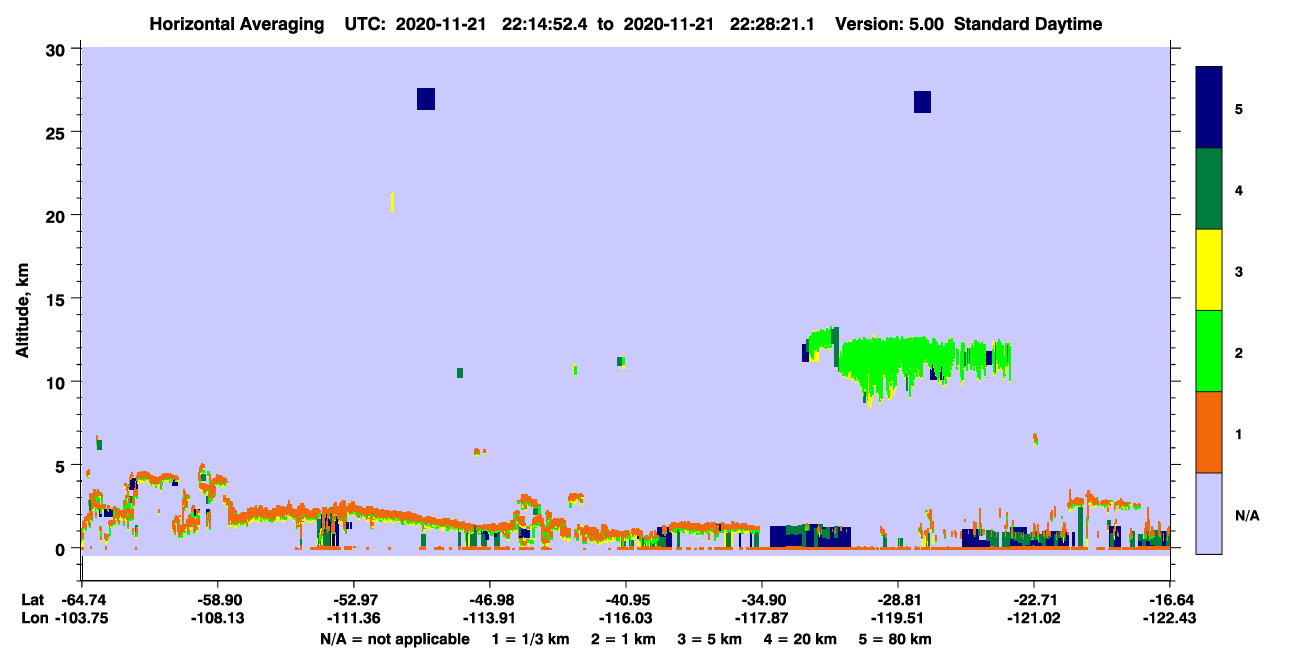Click the latitude value -16.64
This screenshot has height=667, width=1300.
1170,600
